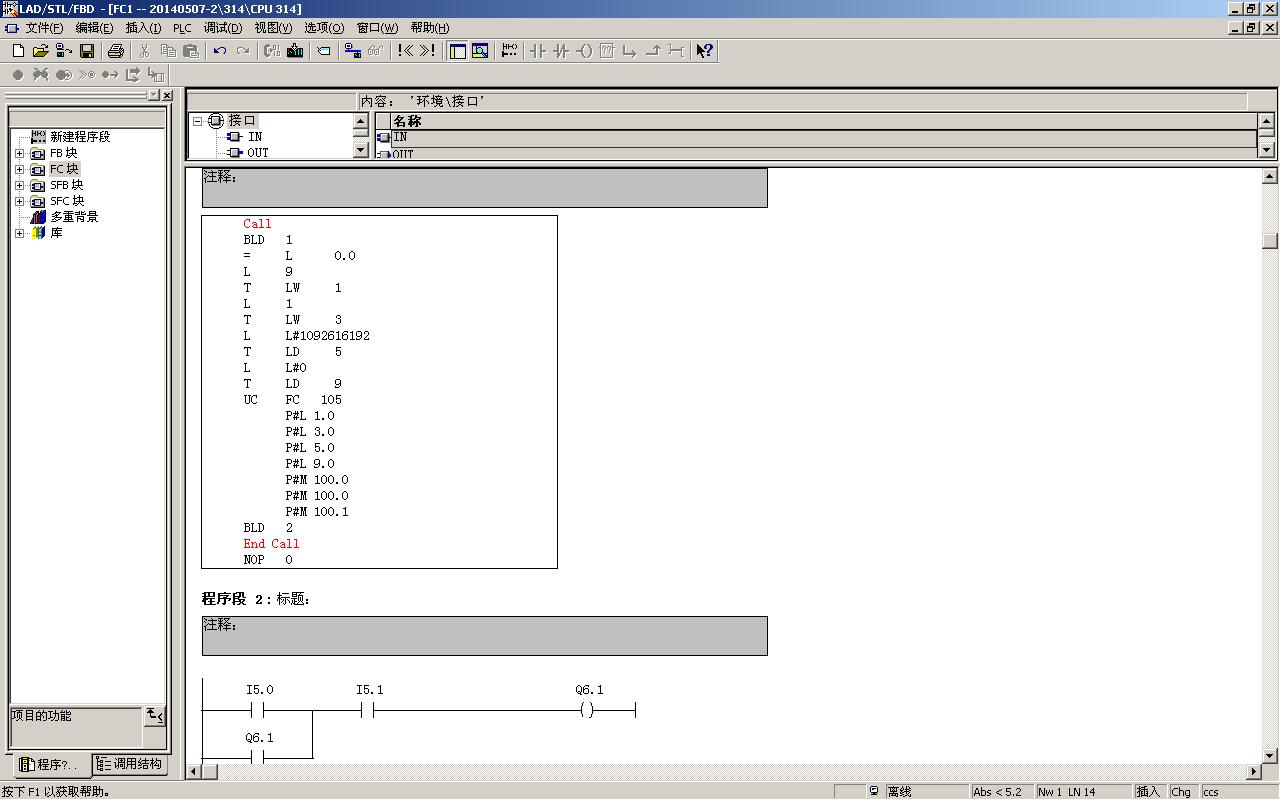Click the New Network toolbar icon

(x=509, y=51)
